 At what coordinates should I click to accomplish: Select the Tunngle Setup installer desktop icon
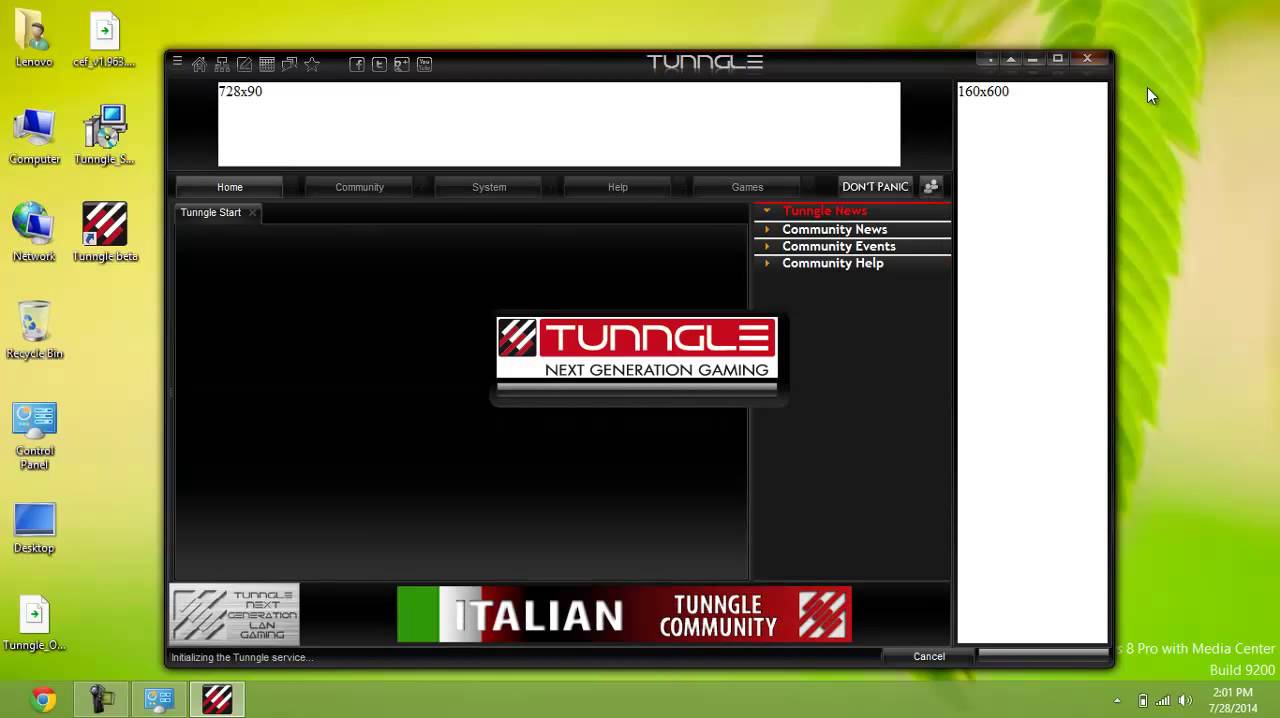104,136
